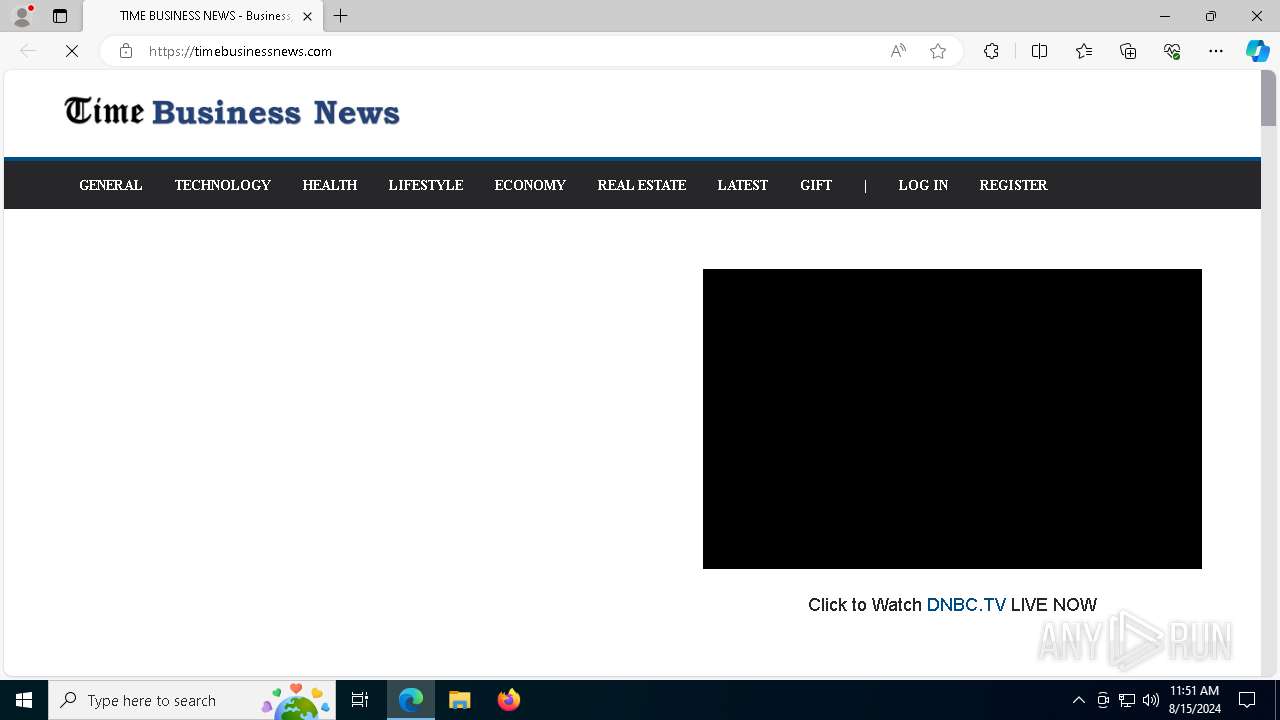
Task: Open the LATEST news section
Action: tap(743, 185)
